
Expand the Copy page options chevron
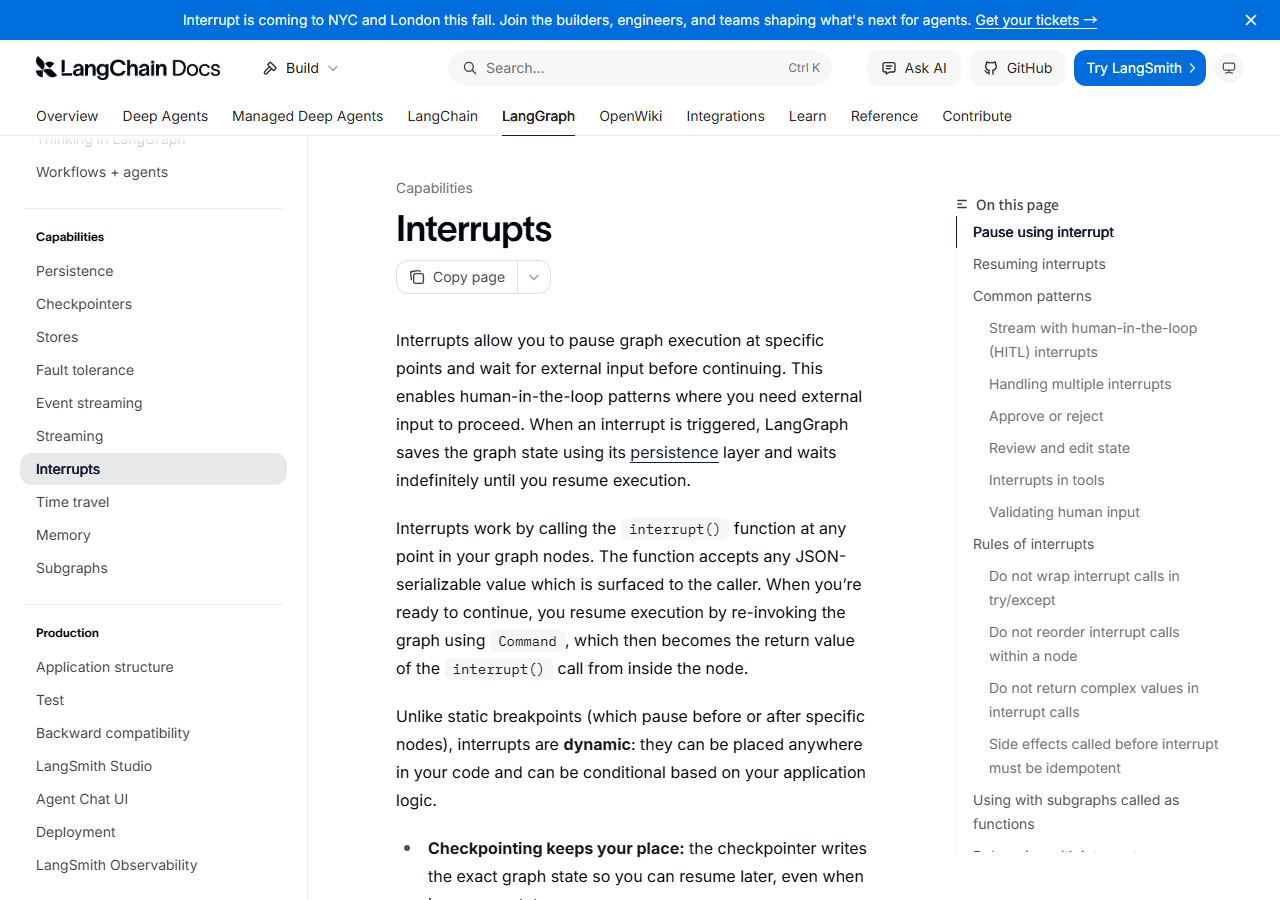534,277
